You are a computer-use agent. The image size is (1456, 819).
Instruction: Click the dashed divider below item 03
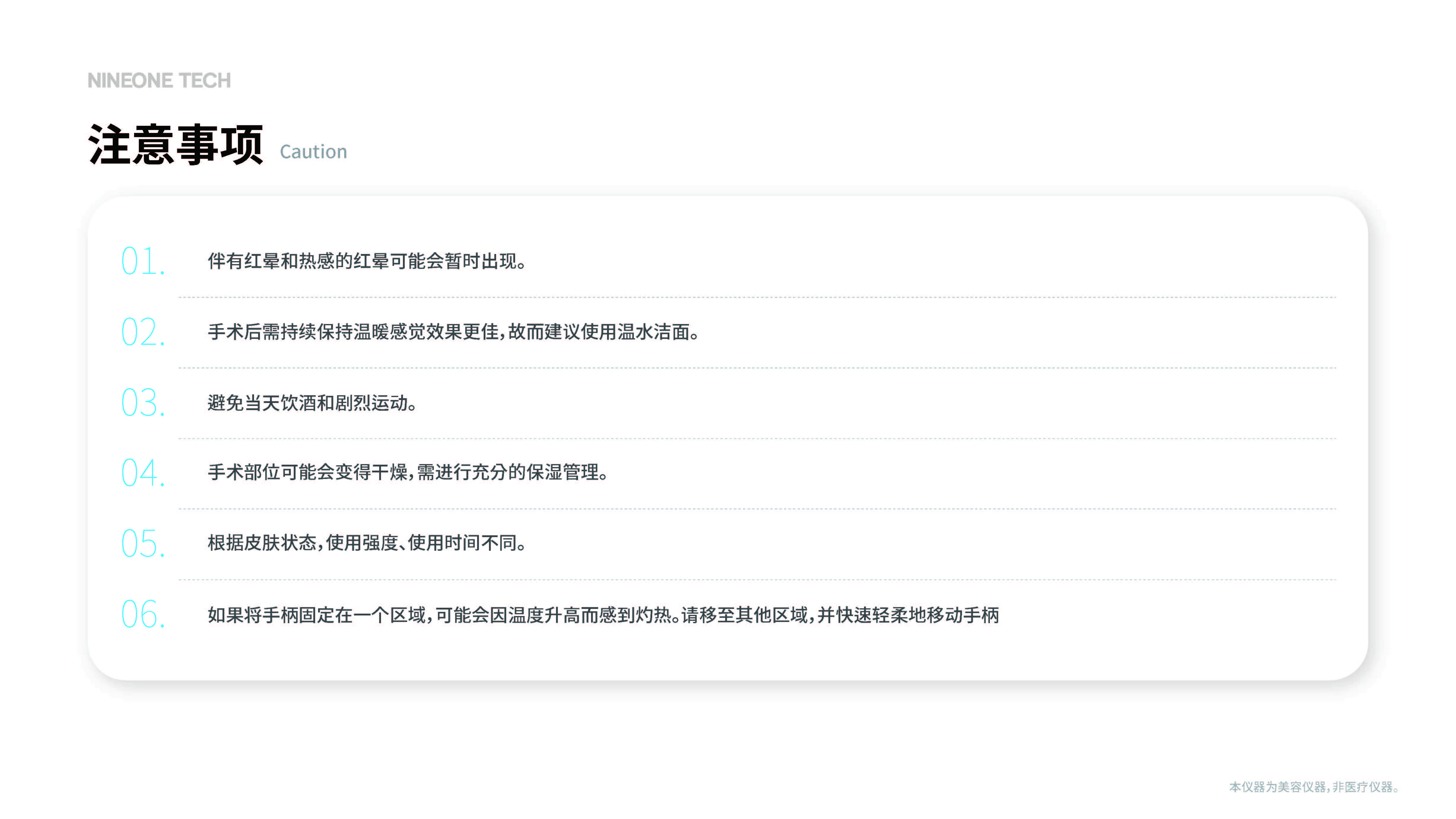pos(758,439)
